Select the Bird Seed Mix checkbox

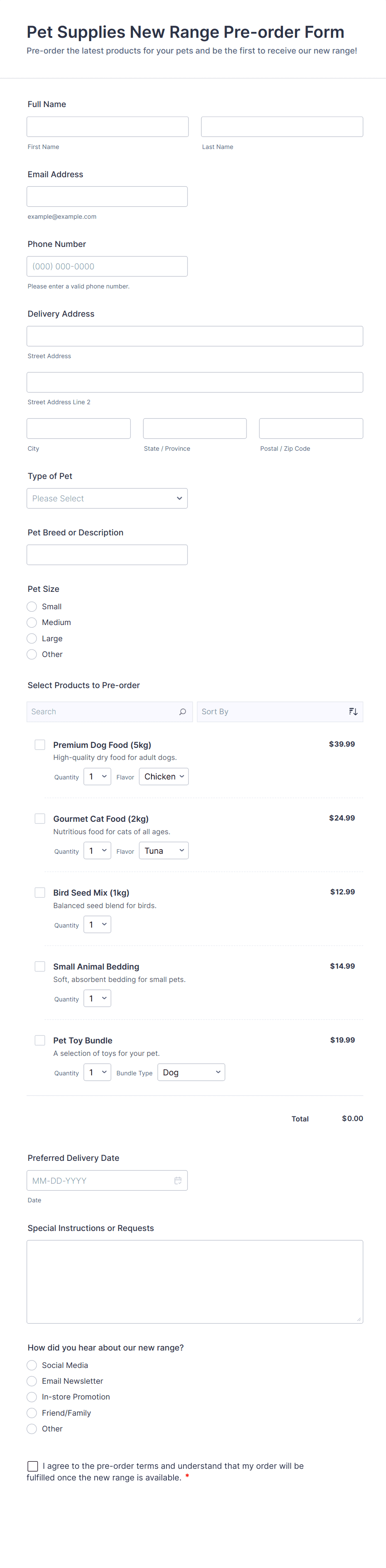[40, 892]
